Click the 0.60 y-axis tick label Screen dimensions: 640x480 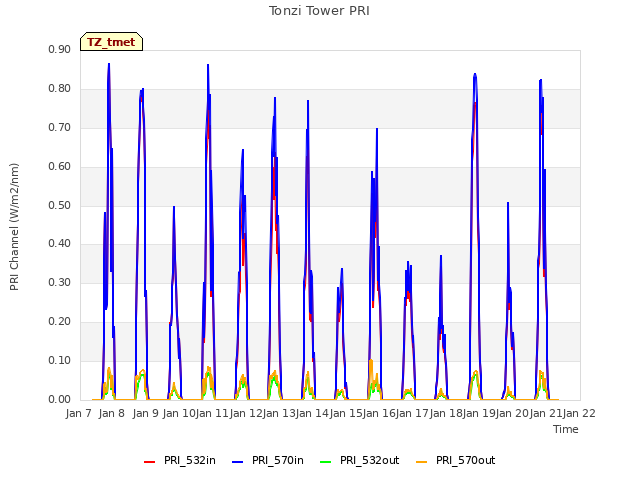tap(60, 167)
